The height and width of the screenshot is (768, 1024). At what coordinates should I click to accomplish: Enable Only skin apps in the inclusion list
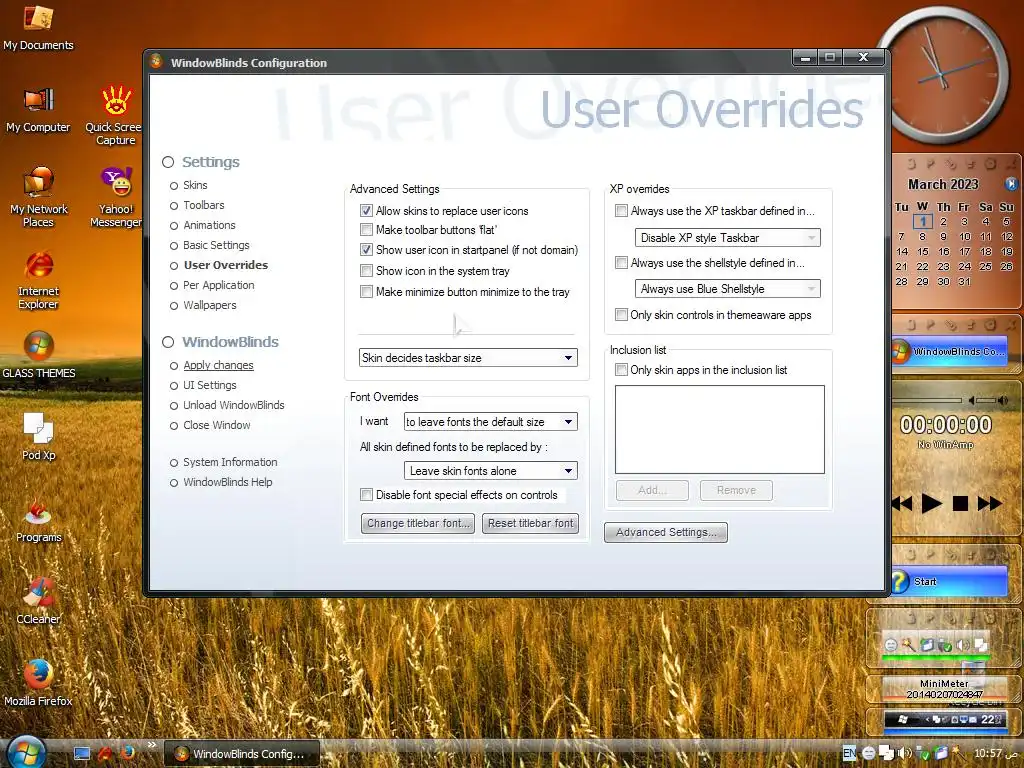pyautogui.click(x=621, y=370)
